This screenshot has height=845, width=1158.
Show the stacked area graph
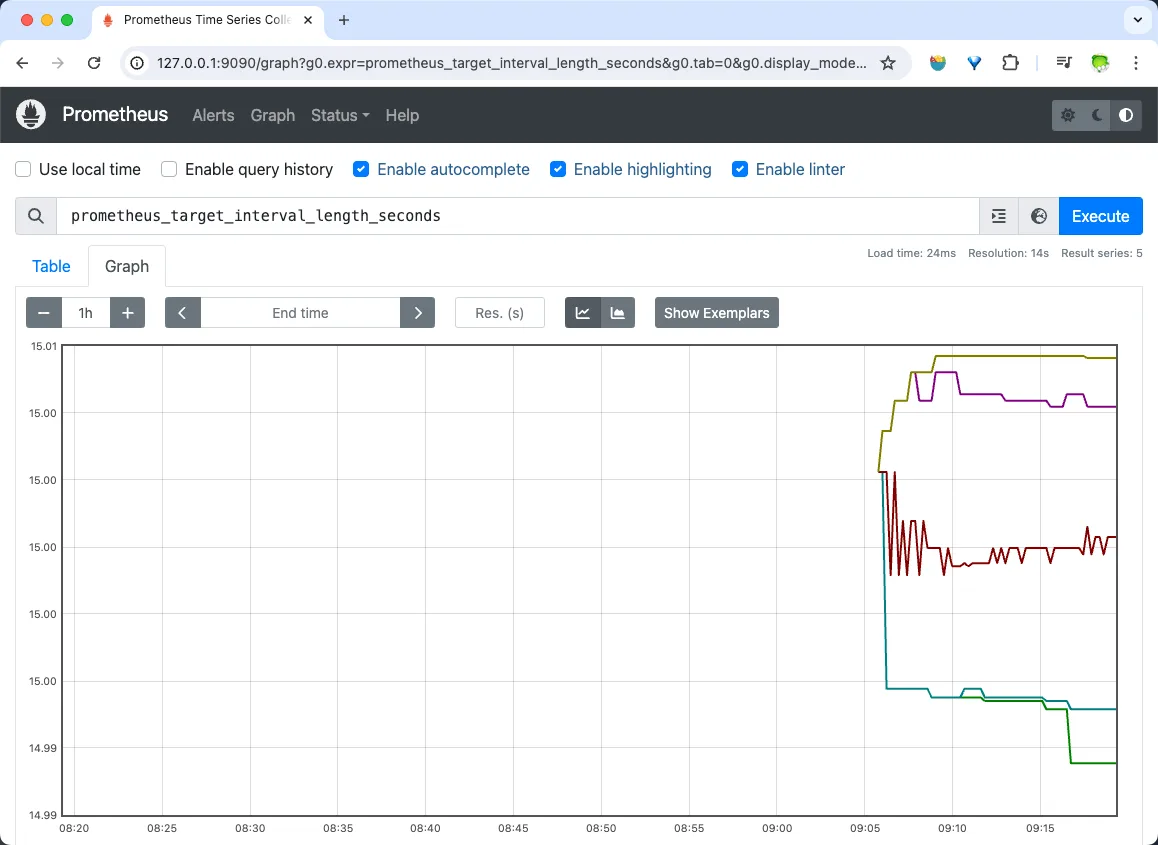pos(618,313)
